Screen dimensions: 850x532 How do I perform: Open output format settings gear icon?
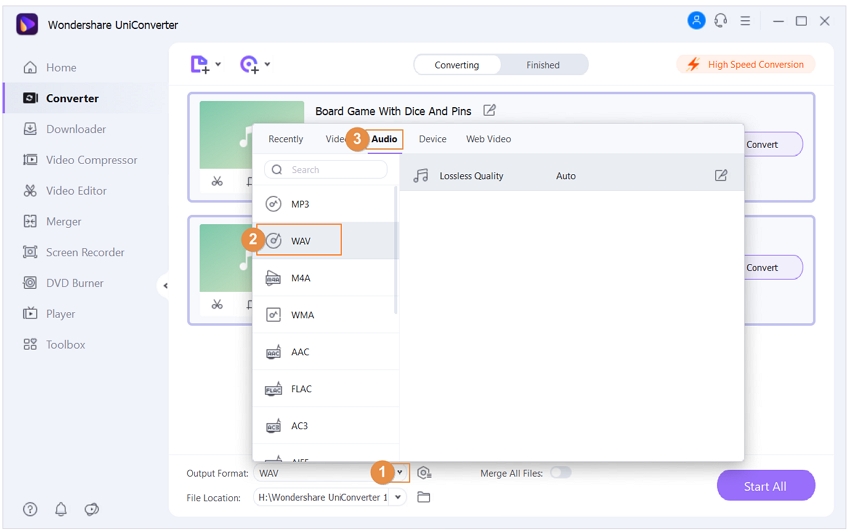[x=424, y=473]
